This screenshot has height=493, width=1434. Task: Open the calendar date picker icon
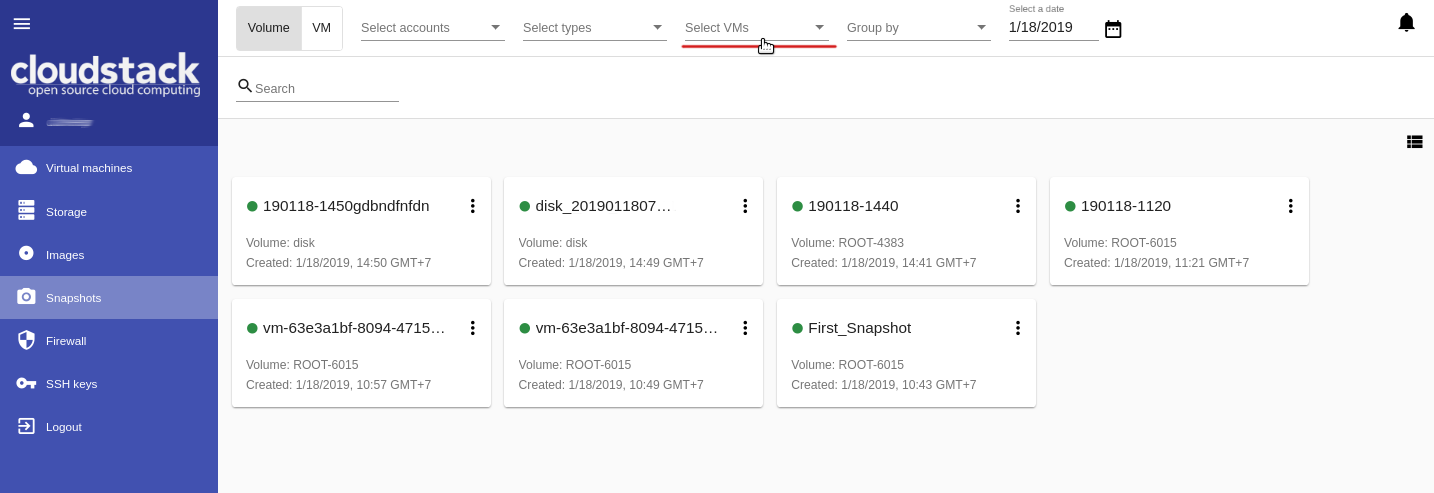pyautogui.click(x=1113, y=29)
